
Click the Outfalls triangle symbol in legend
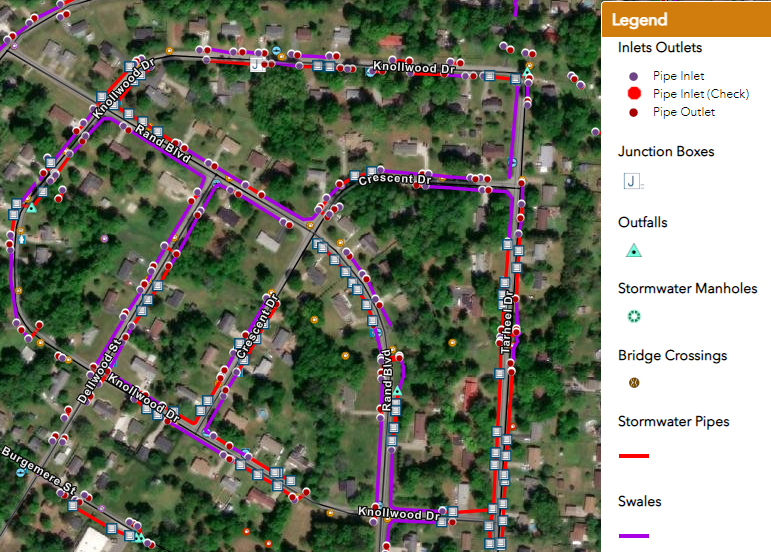(634, 250)
